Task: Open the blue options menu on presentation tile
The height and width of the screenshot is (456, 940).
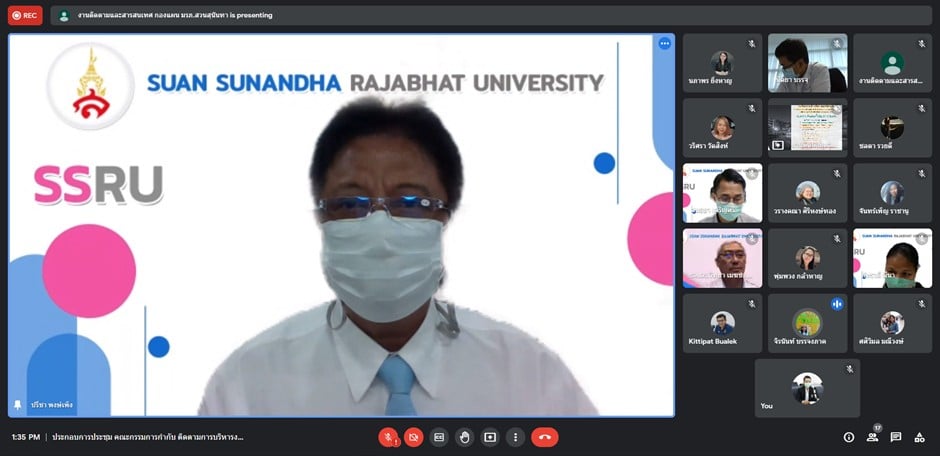Action: point(664,44)
